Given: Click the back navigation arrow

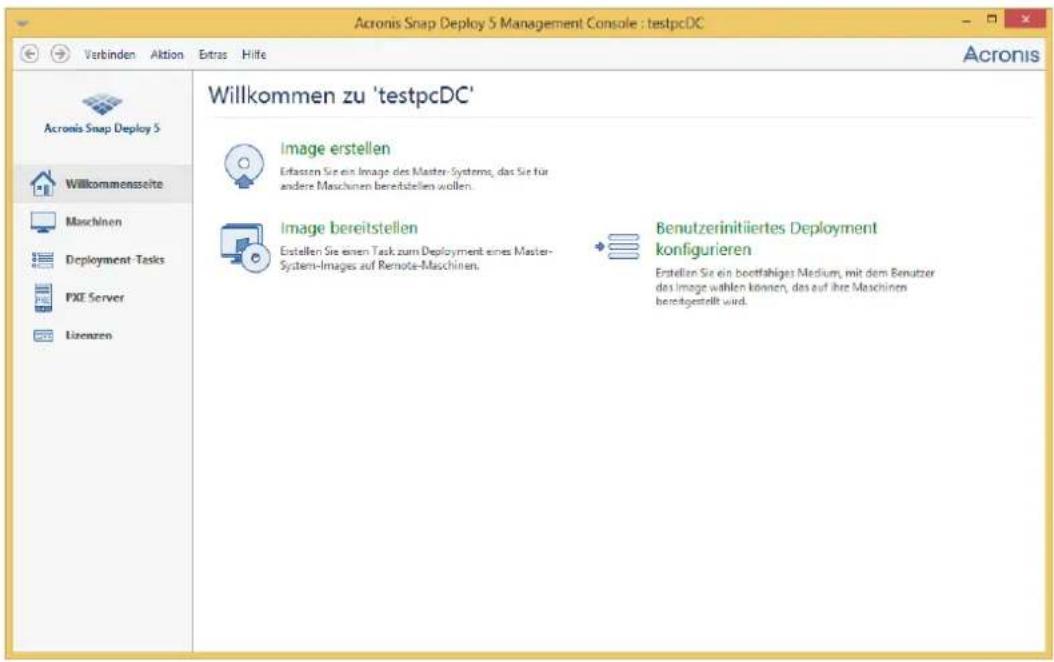Looking at the screenshot, I should point(29,54).
